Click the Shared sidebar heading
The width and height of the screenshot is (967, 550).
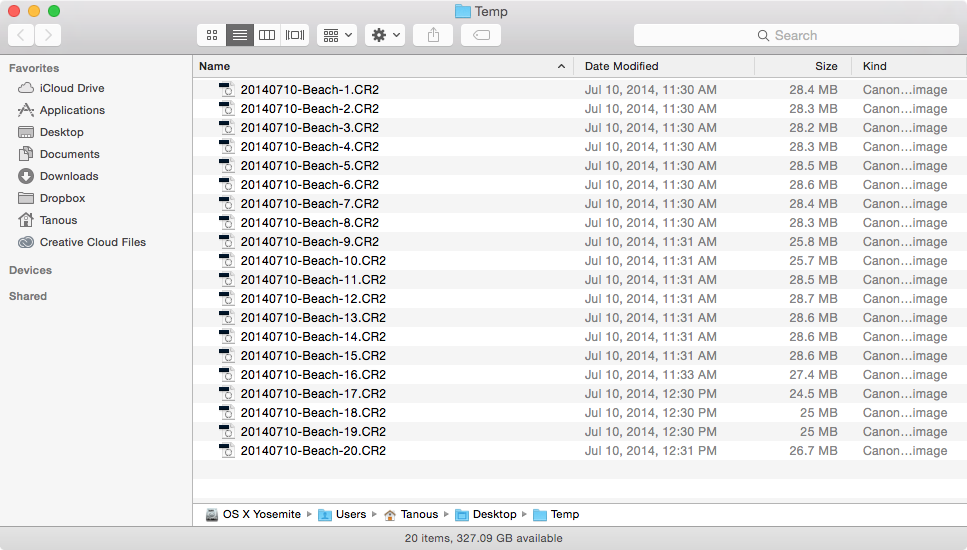point(28,296)
